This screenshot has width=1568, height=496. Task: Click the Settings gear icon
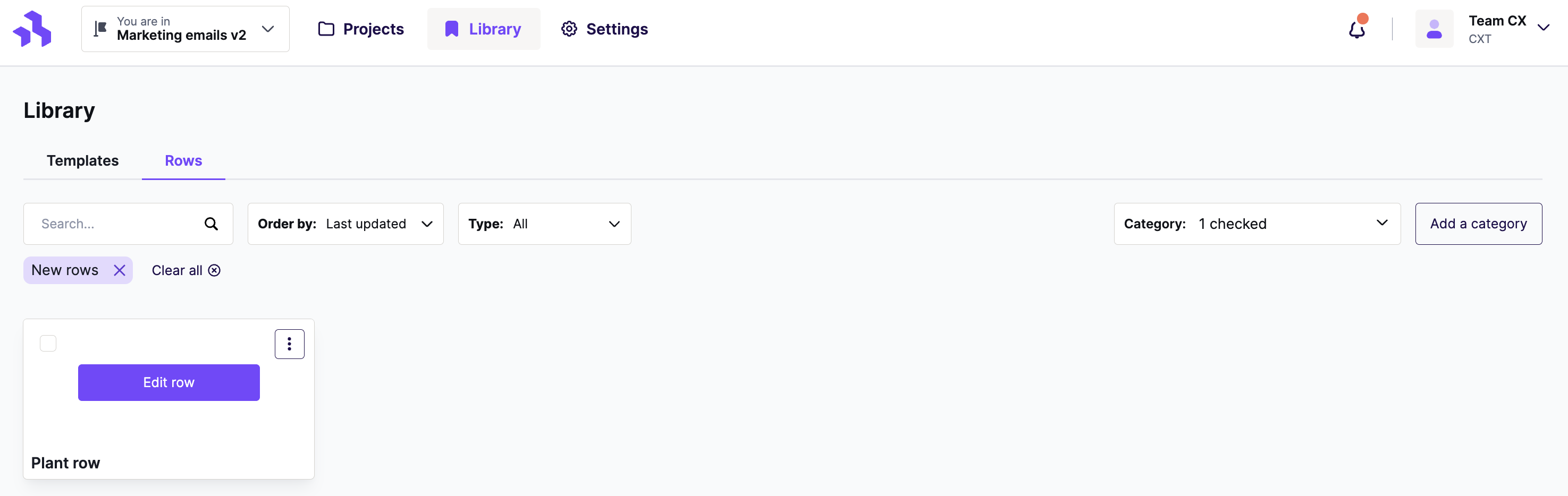[x=569, y=29]
